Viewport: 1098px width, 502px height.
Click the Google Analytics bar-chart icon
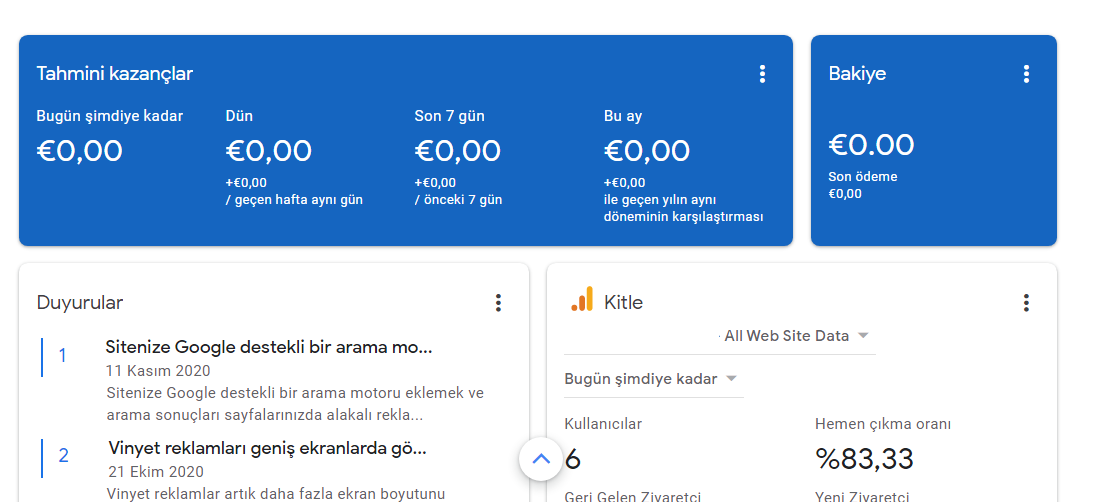point(582,299)
